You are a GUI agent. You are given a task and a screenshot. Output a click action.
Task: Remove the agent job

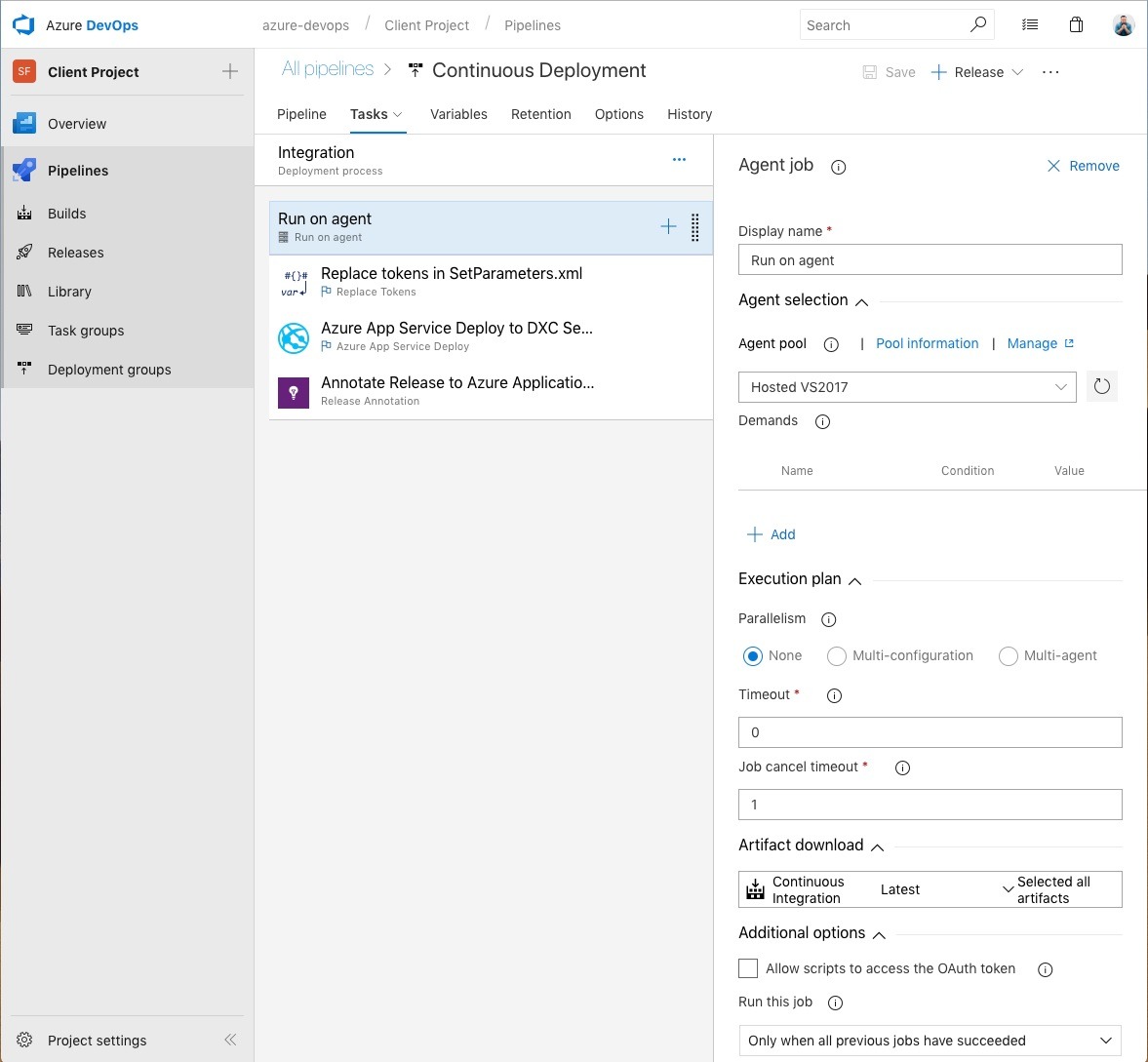(x=1083, y=166)
